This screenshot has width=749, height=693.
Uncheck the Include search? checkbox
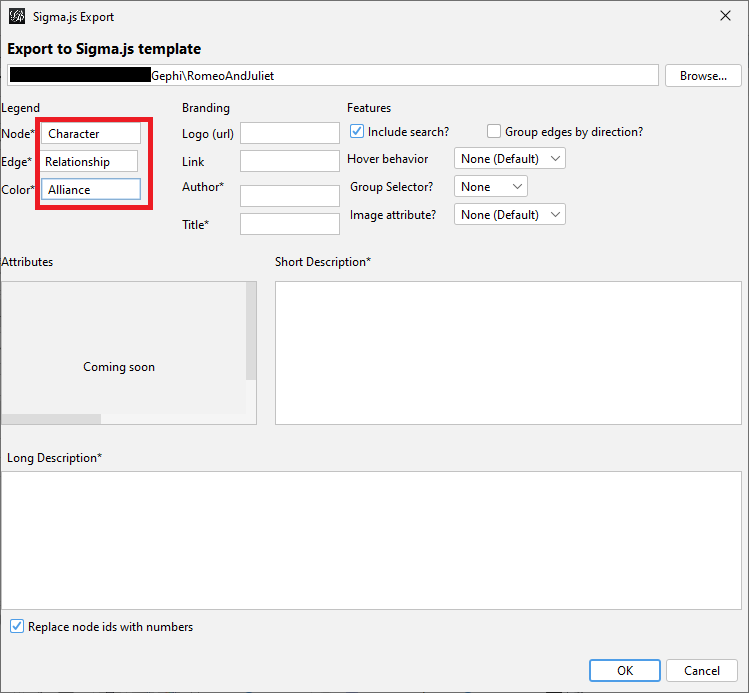pos(357,131)
